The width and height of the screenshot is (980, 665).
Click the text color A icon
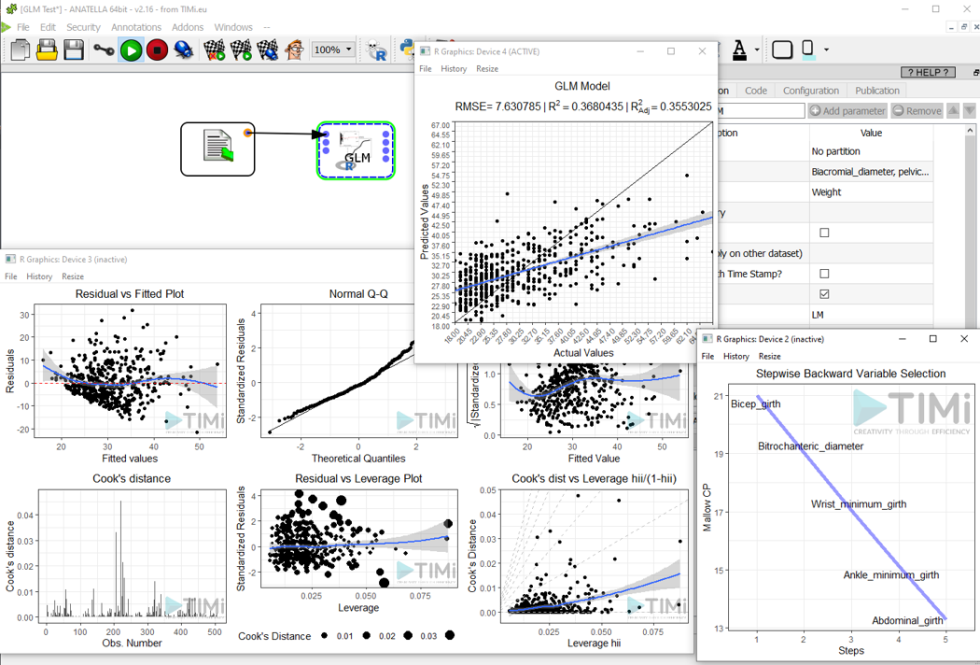click(739, 49)
